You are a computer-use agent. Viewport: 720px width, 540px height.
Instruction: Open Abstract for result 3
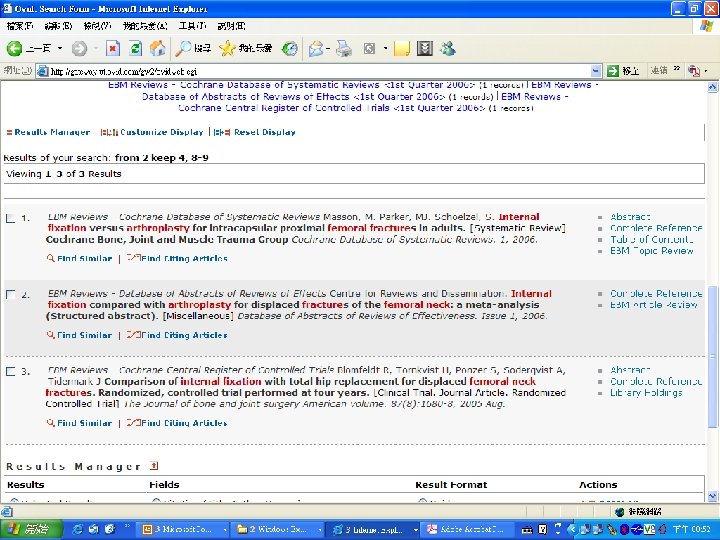coord(630,370)
